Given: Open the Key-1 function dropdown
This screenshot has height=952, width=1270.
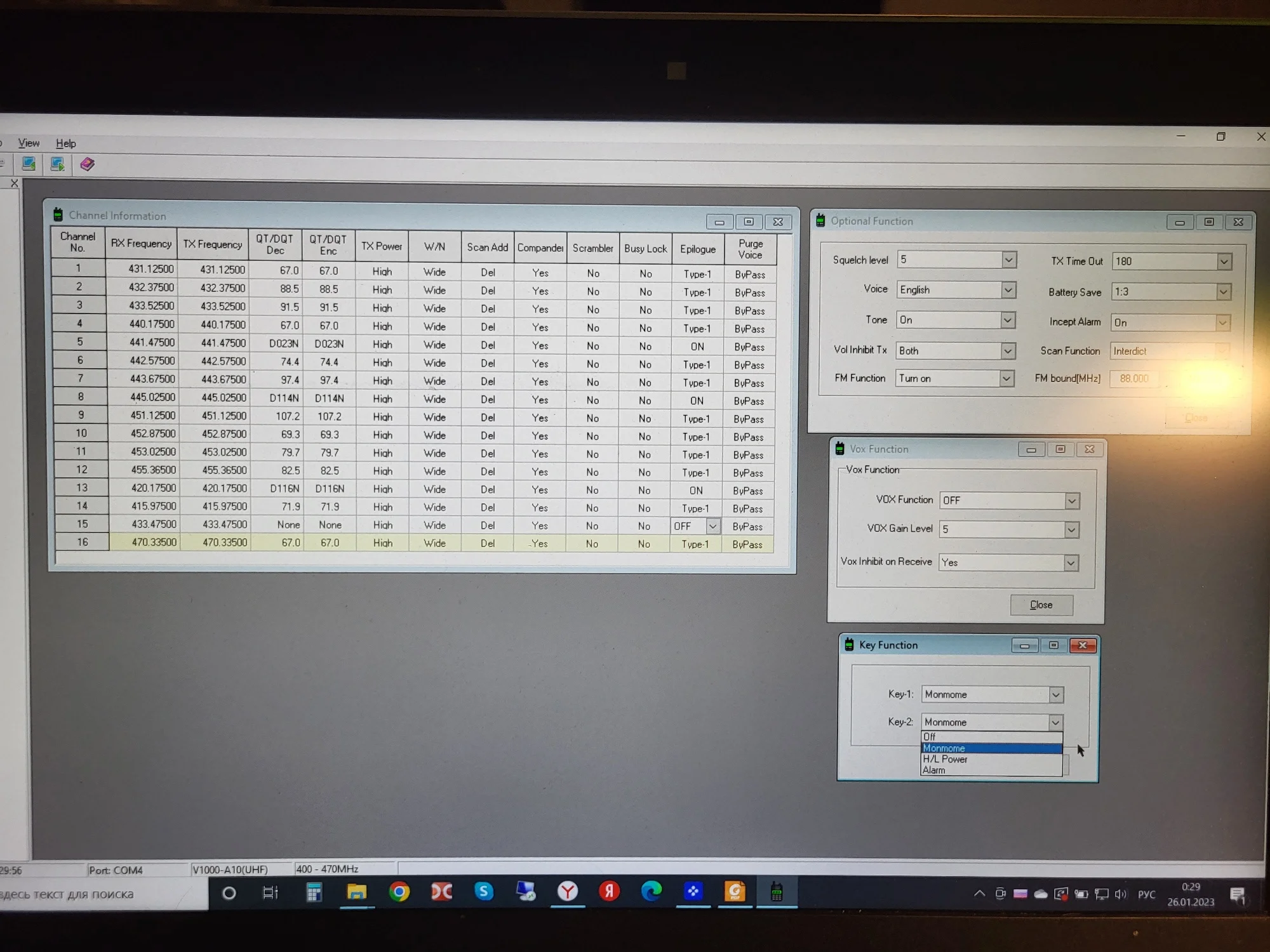Looking at the screenshot, I should click(1055, 694).
